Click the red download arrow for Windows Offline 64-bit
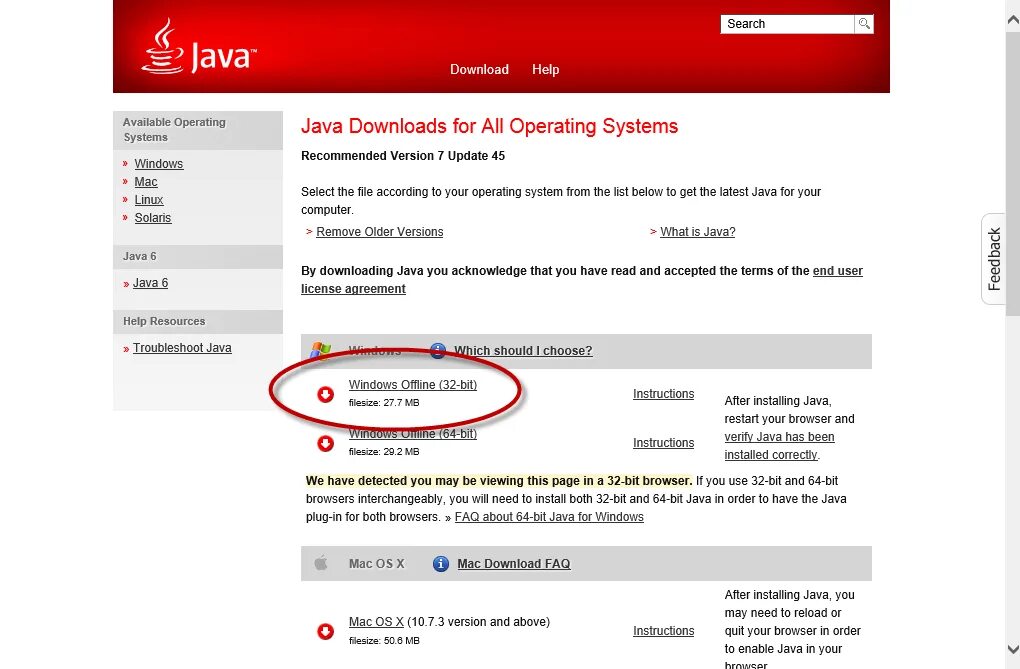This screenshot has height=669, width=1020. (x=325, y=443)
